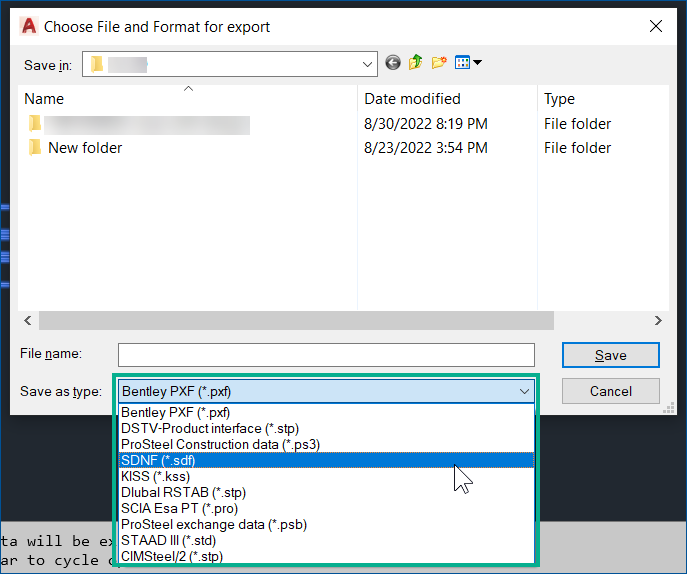Click the dialog resize grip corner
Screen dimensions: 687x574
tap(669, 408)
